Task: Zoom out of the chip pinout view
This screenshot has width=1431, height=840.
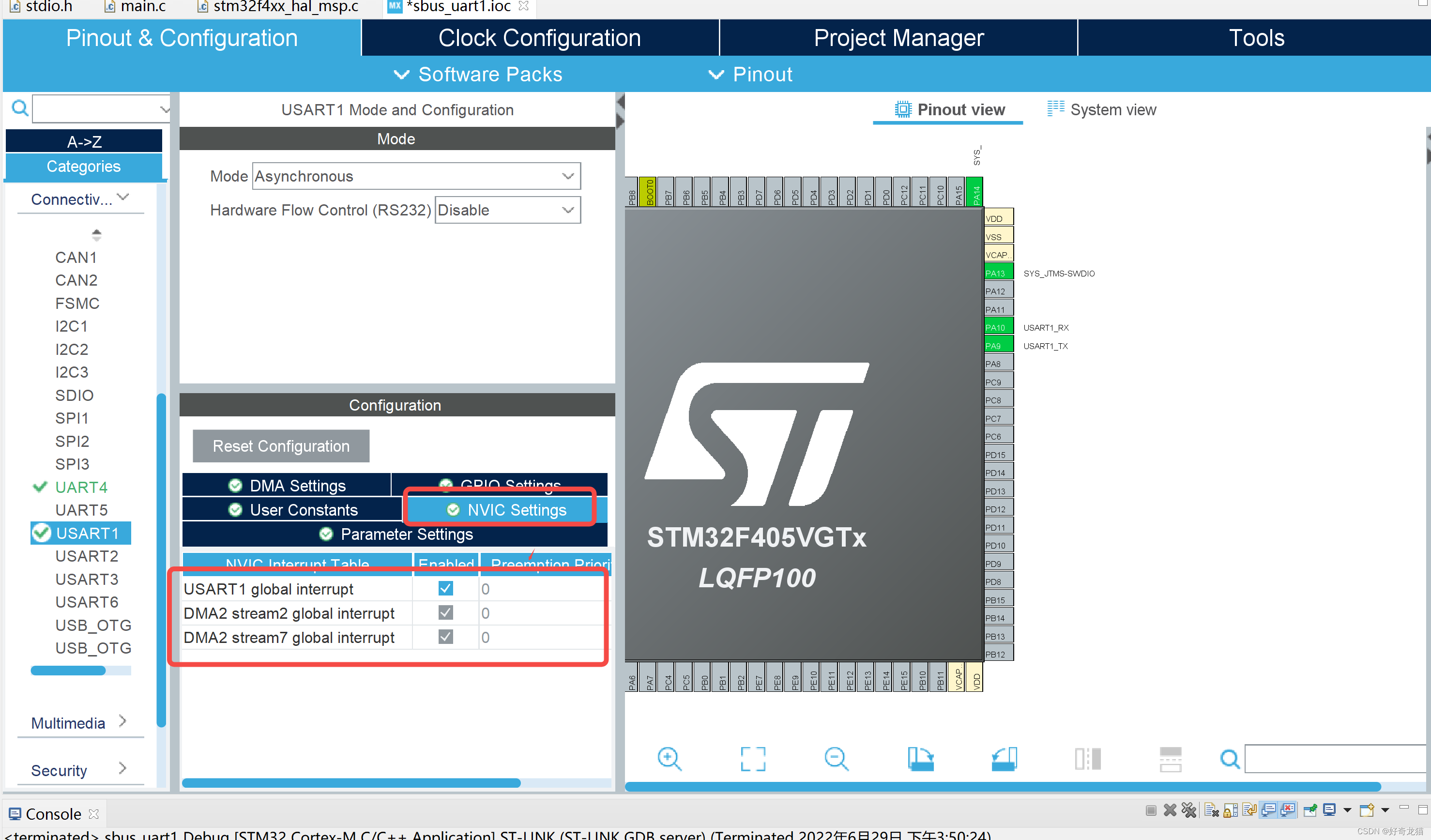Action: pyautogui.click(x=837, y=758)
